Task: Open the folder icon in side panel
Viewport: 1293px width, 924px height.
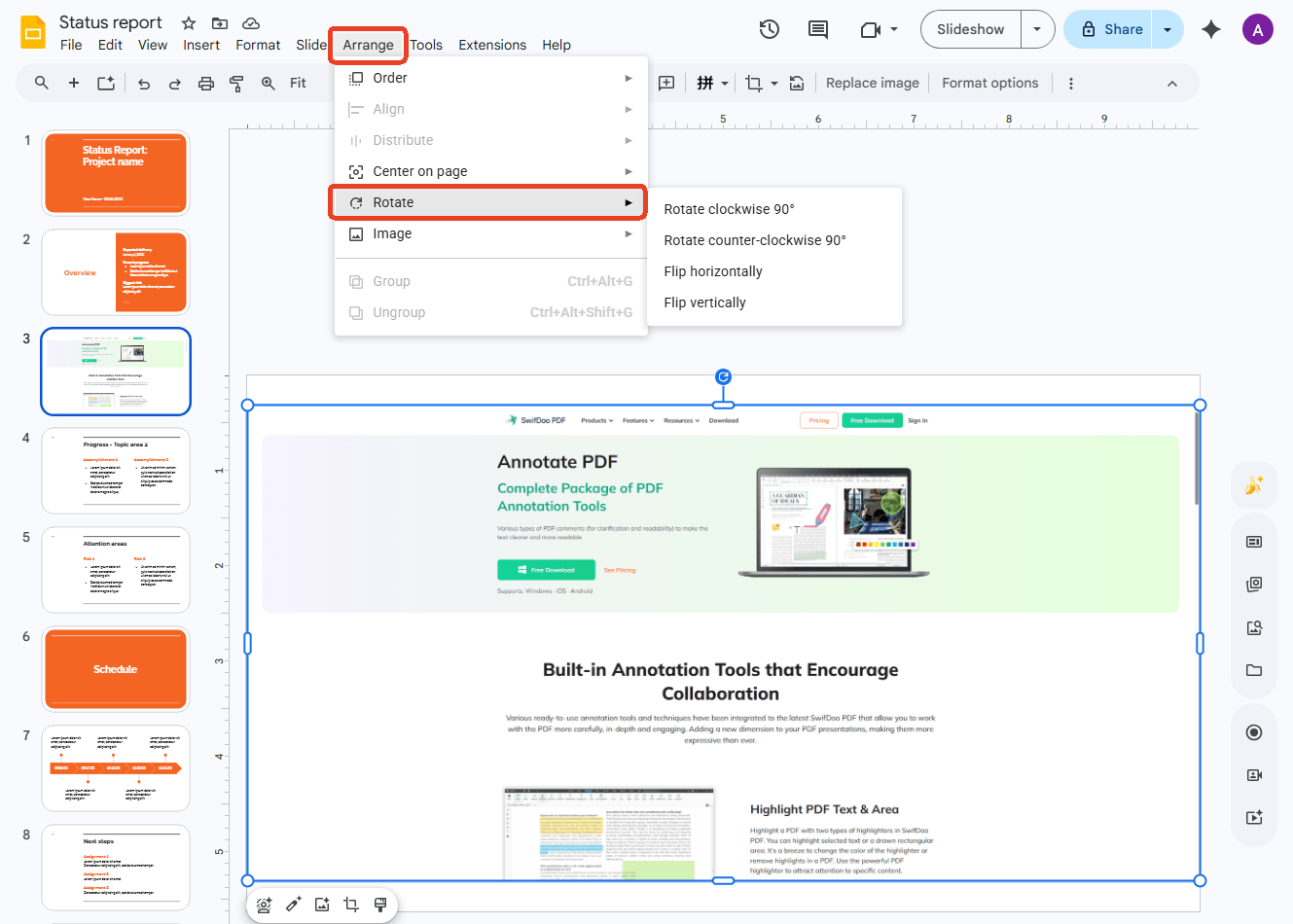Action: [1254, 670]
